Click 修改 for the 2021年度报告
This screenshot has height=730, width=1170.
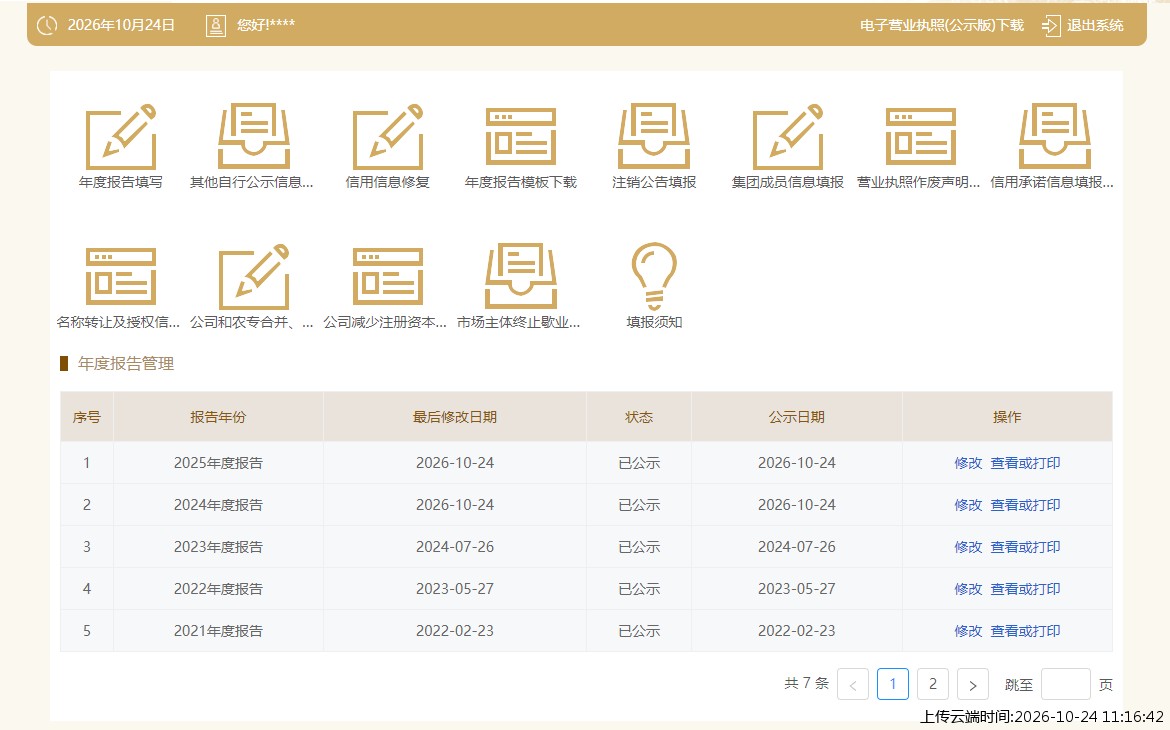968,631
